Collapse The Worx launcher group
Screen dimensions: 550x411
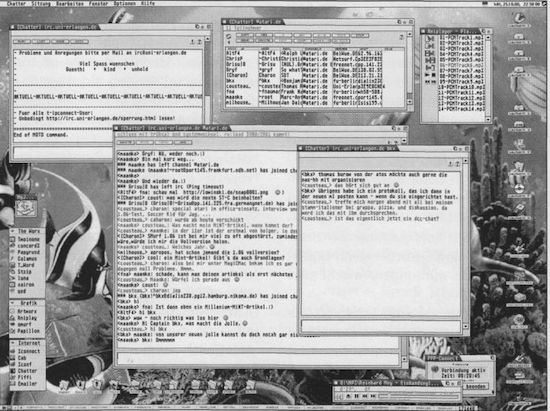tap(13, 231)
